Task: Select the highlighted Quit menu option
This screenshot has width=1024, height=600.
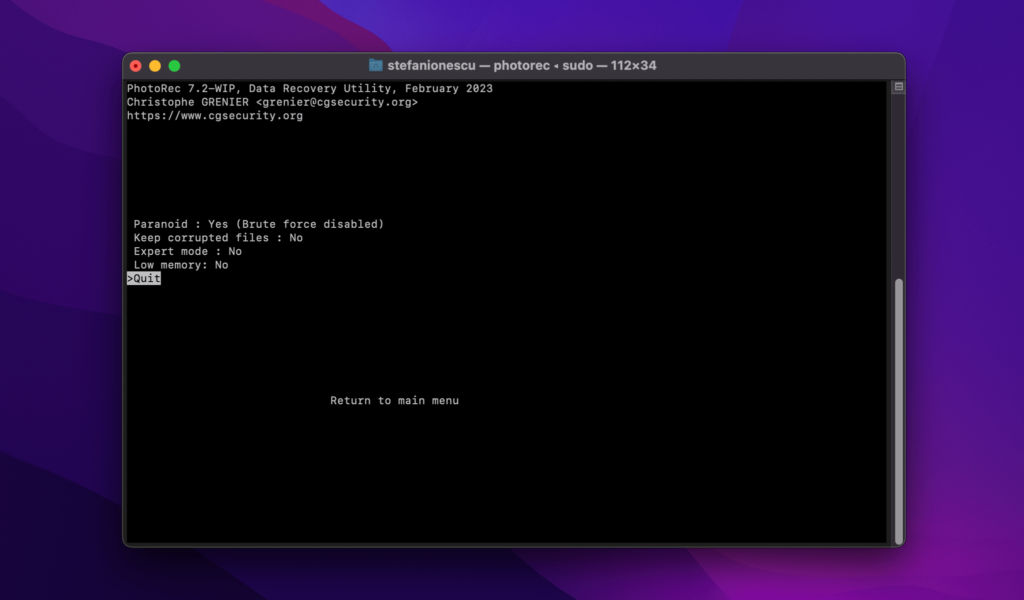Action: tap(144, 279)
